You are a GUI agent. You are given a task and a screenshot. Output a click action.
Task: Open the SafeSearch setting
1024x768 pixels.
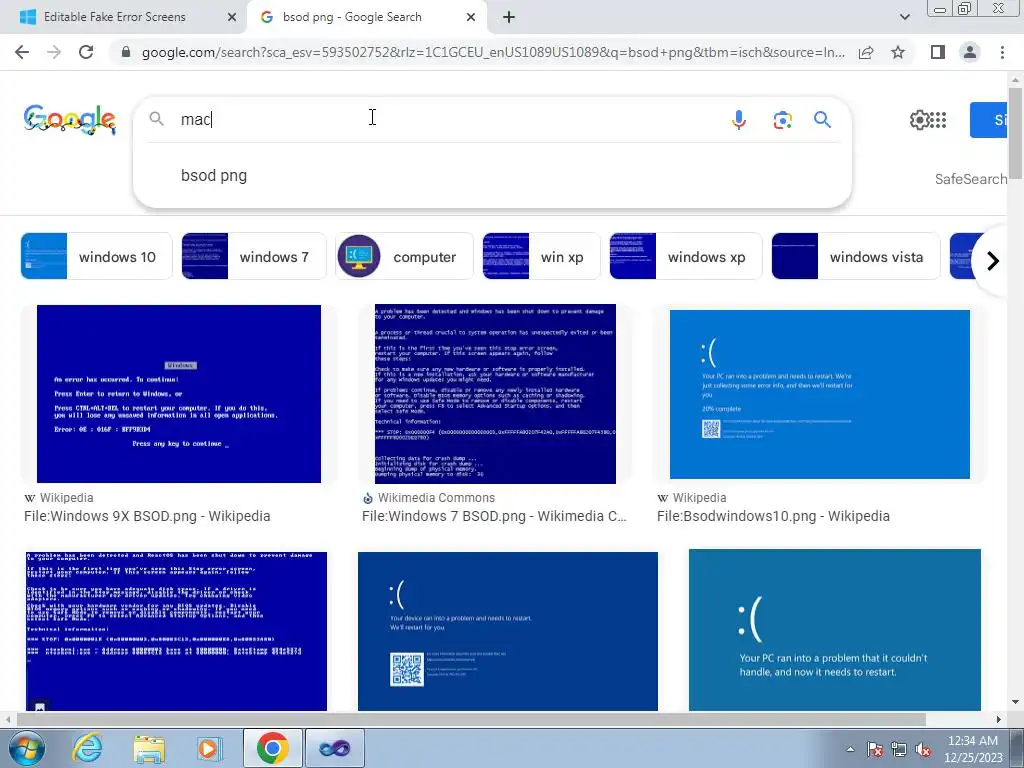[x=970, y=179]
